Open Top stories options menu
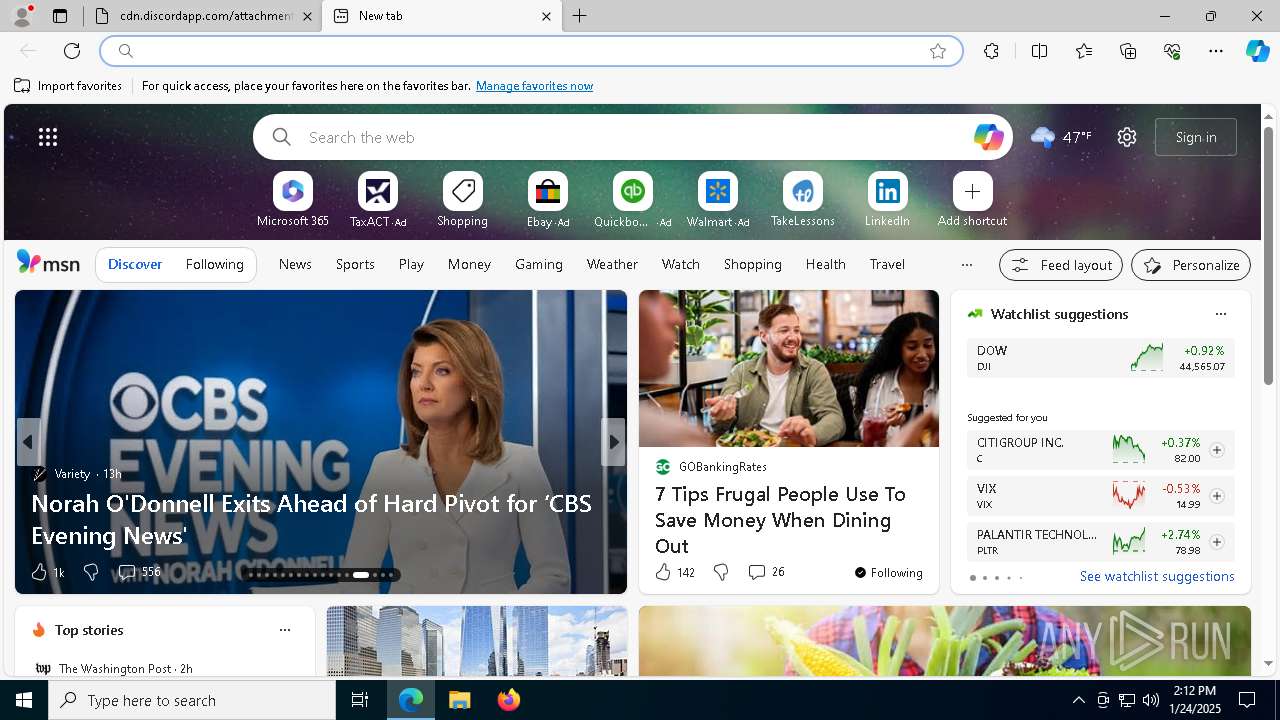The height and width of the screenshot is (720, 1280). point(285,630)
